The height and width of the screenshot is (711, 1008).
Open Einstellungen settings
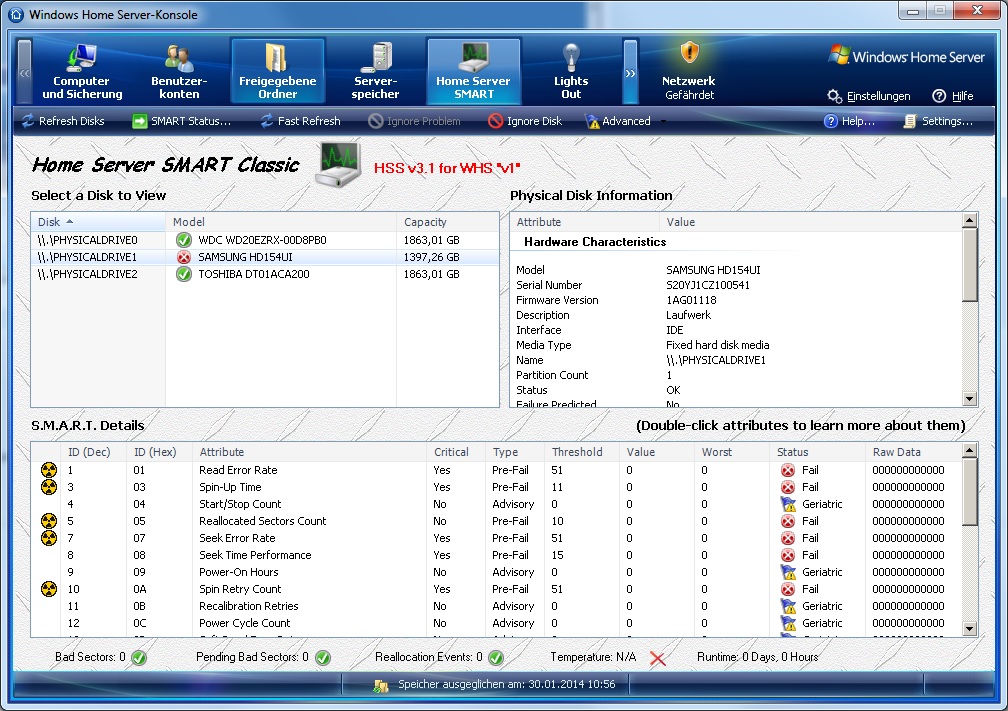pos(869,96)
